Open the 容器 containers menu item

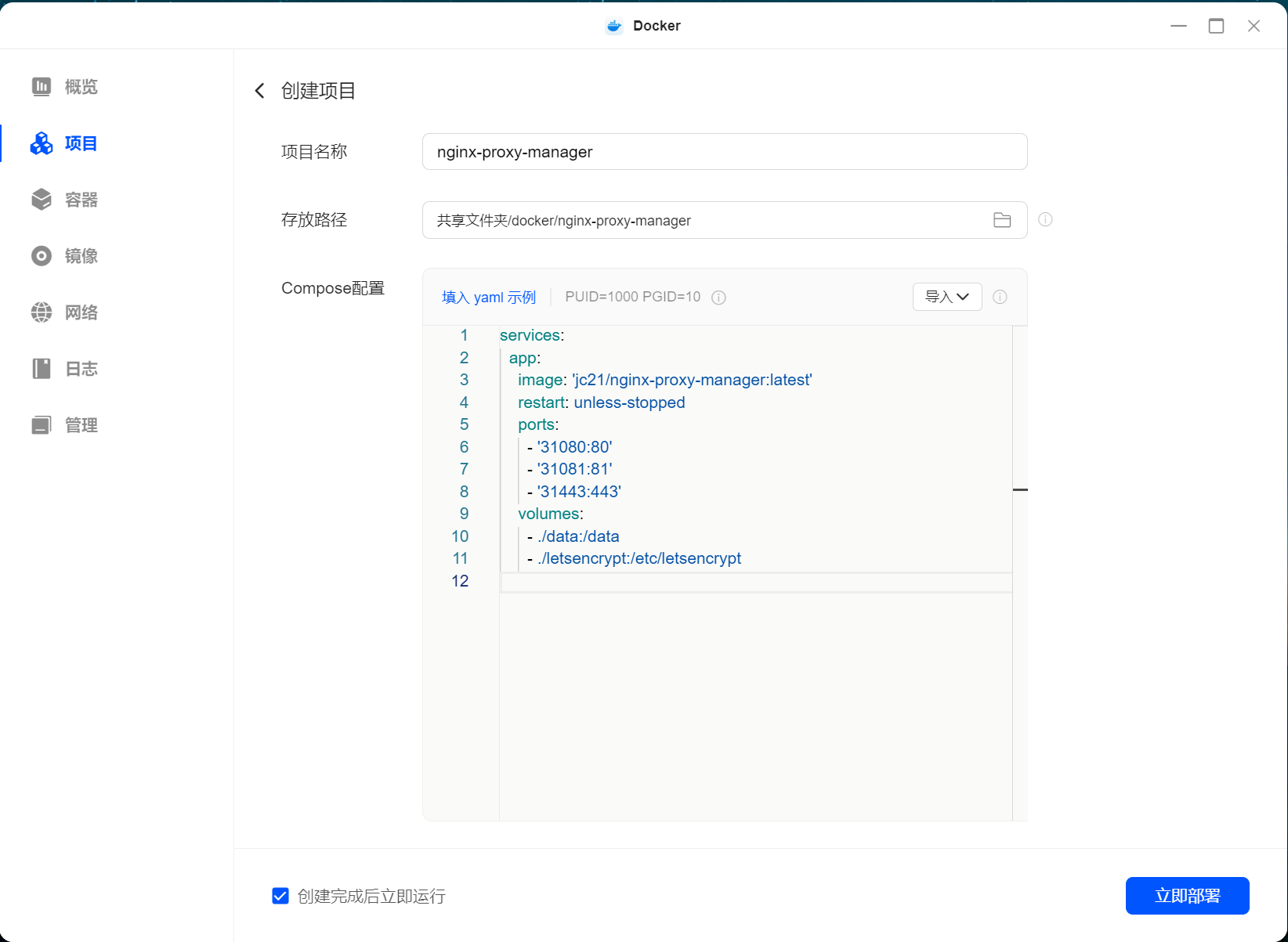[81, 200]
